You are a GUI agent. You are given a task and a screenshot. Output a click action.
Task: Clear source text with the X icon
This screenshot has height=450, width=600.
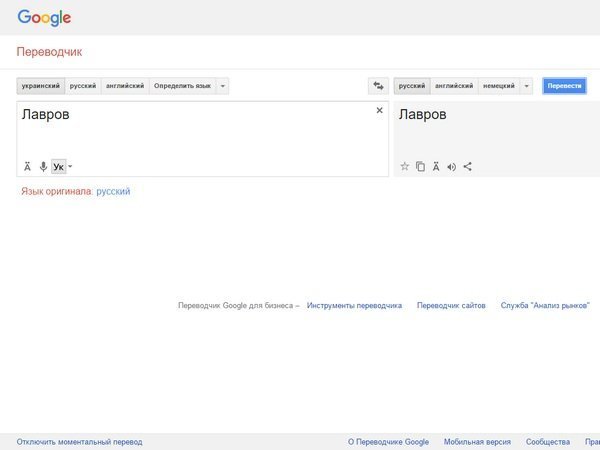(379, 111)
